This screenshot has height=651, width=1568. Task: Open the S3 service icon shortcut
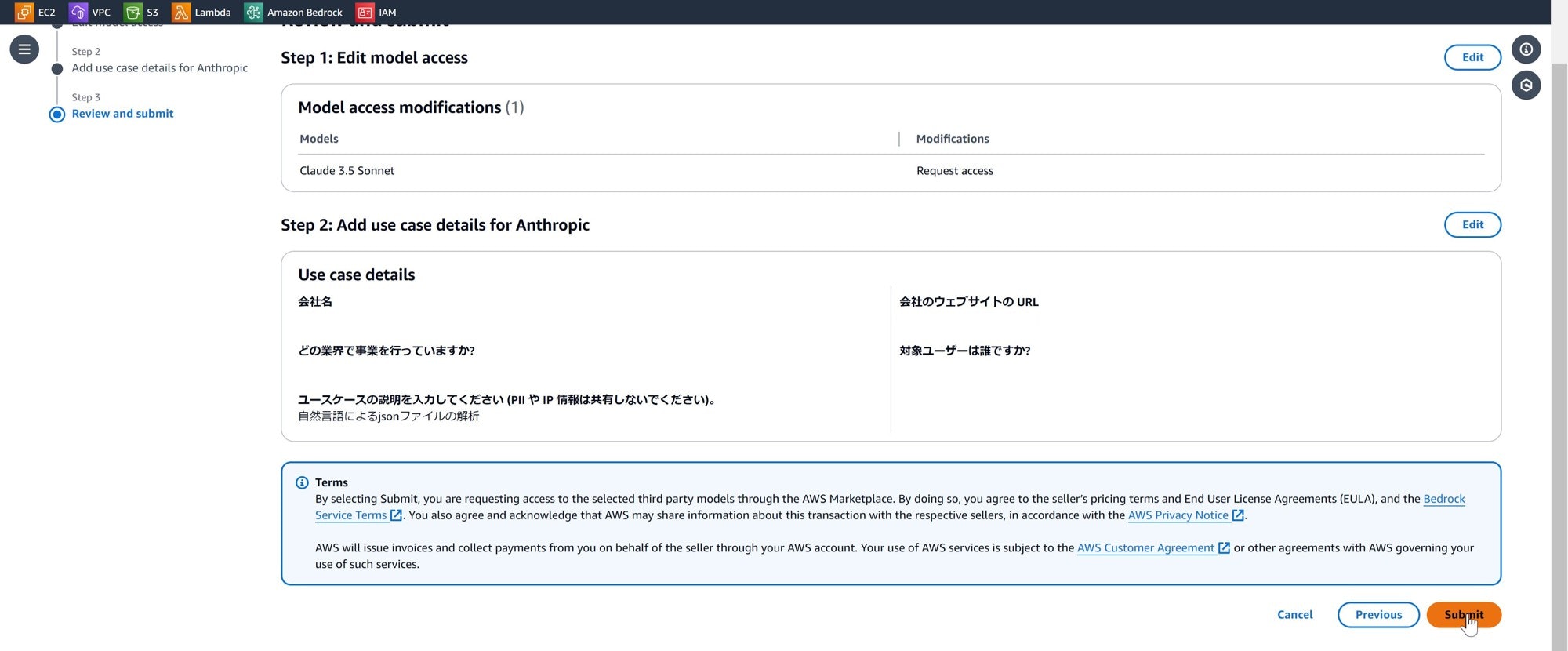click(132, 12)
